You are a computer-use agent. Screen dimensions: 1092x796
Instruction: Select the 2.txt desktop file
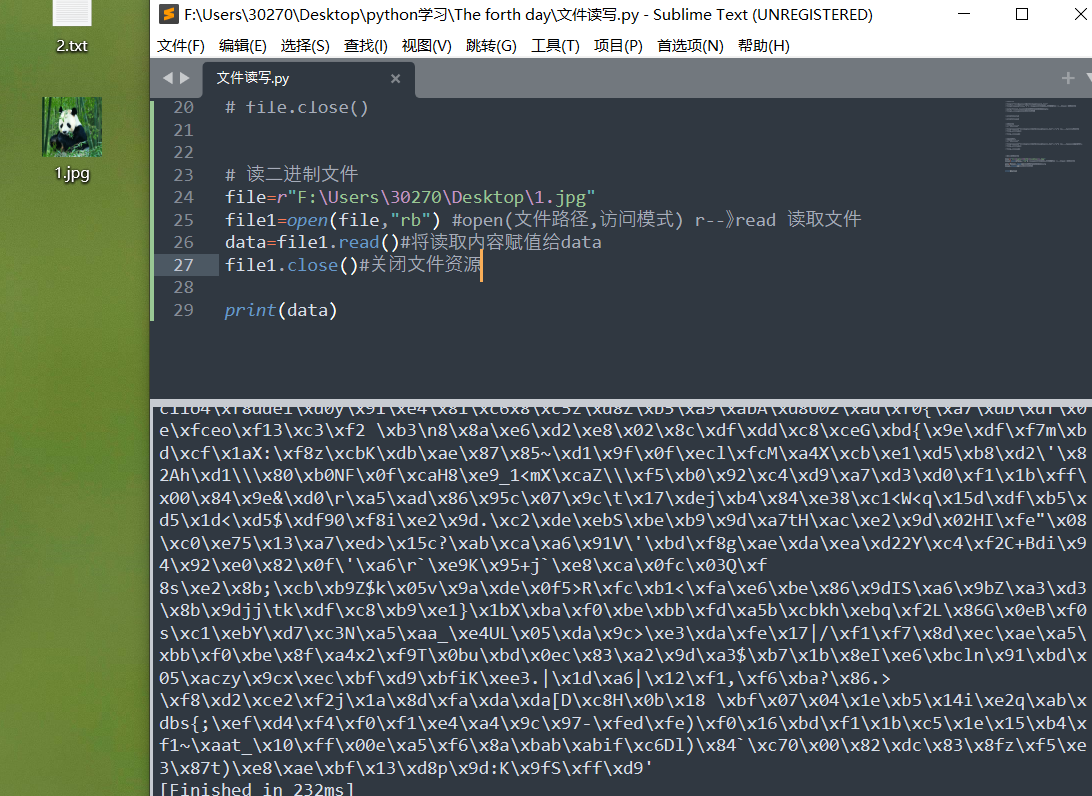[72, 28]
